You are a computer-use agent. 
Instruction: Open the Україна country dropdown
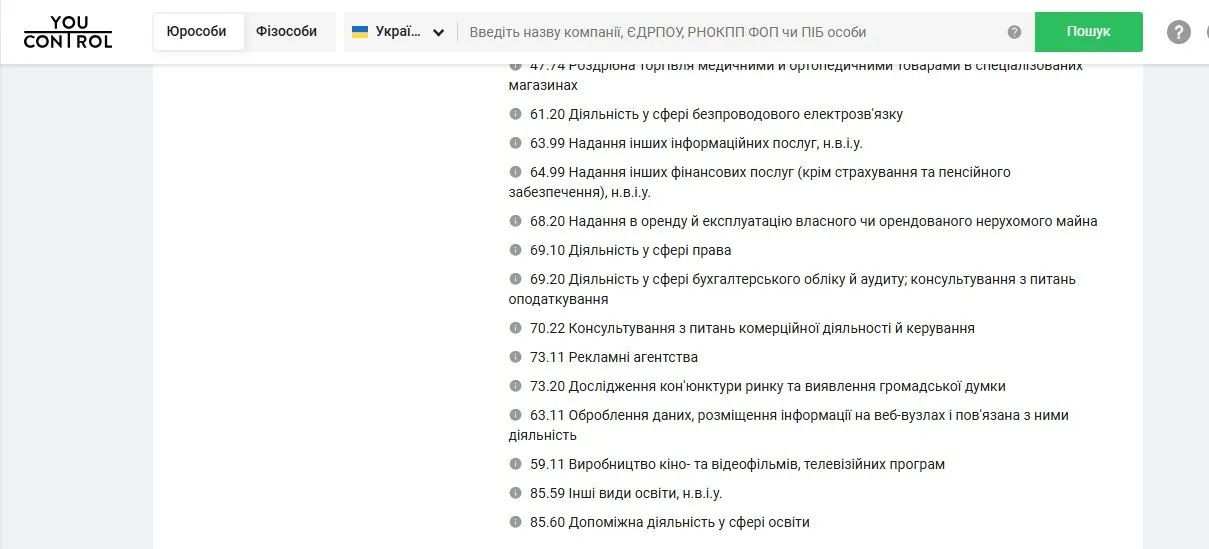(399, 32)
